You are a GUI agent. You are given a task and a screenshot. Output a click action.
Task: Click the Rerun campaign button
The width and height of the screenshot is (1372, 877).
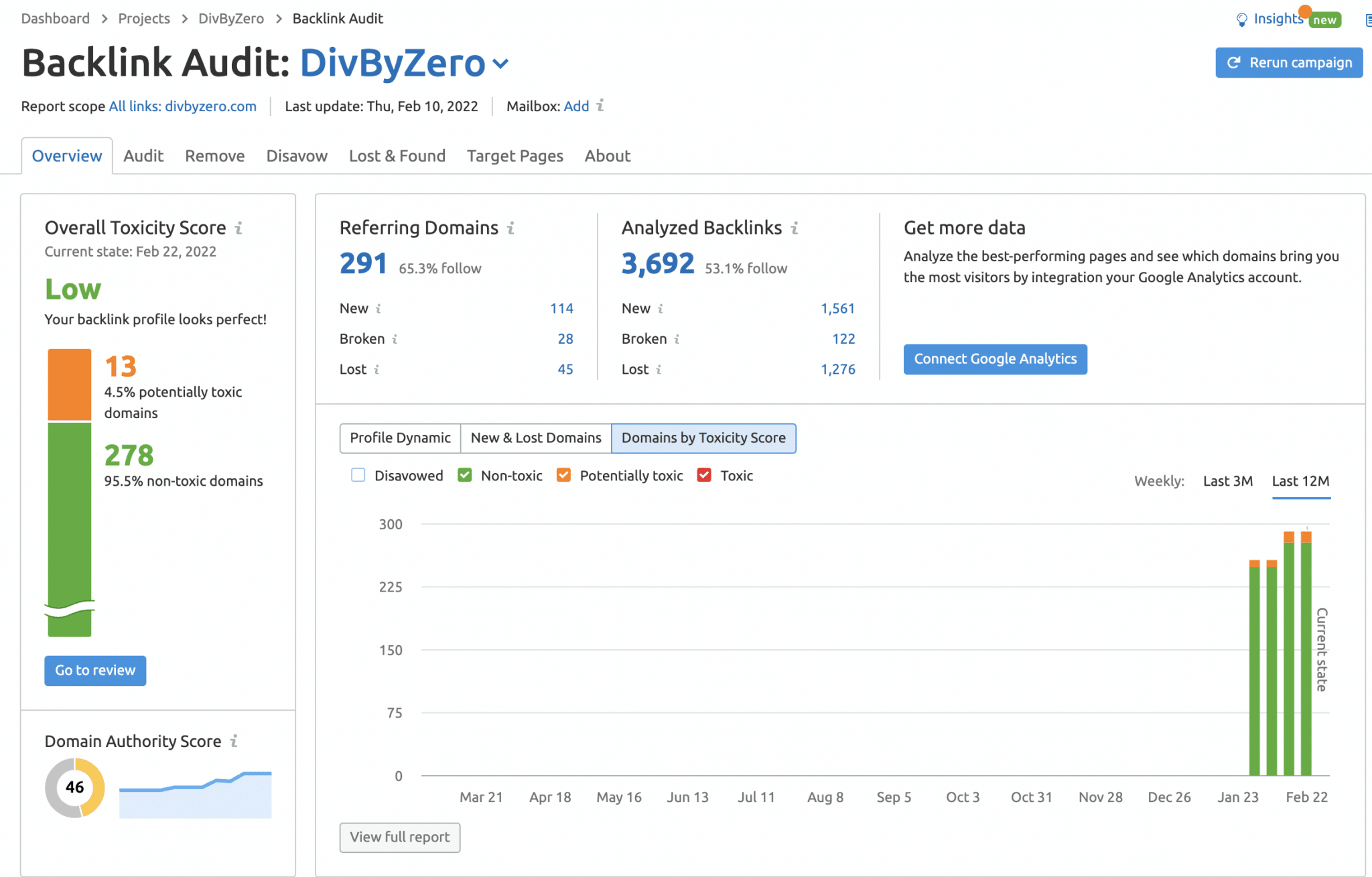[1289, 62]
